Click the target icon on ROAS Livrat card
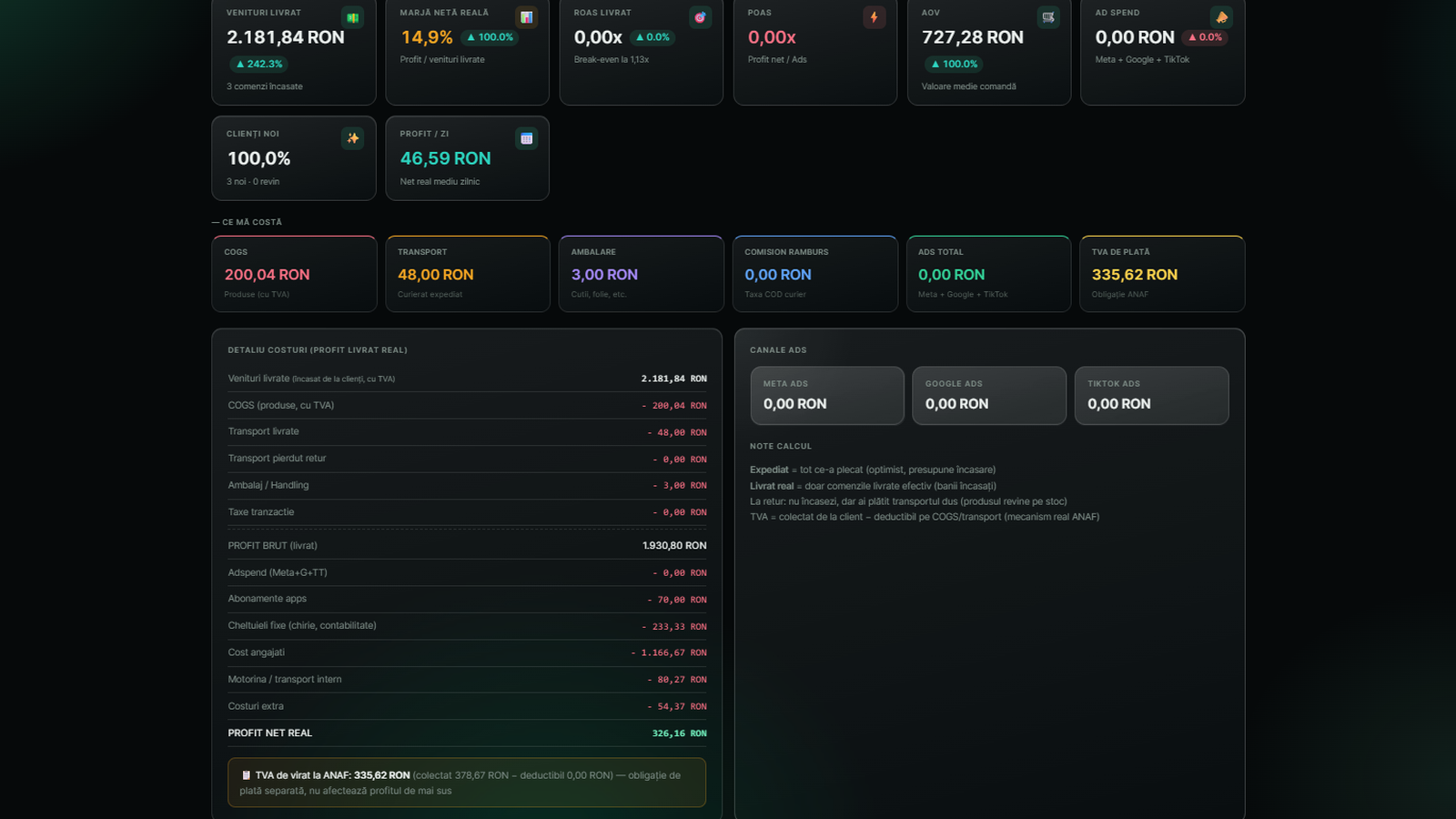 click(x=700, y=17)
